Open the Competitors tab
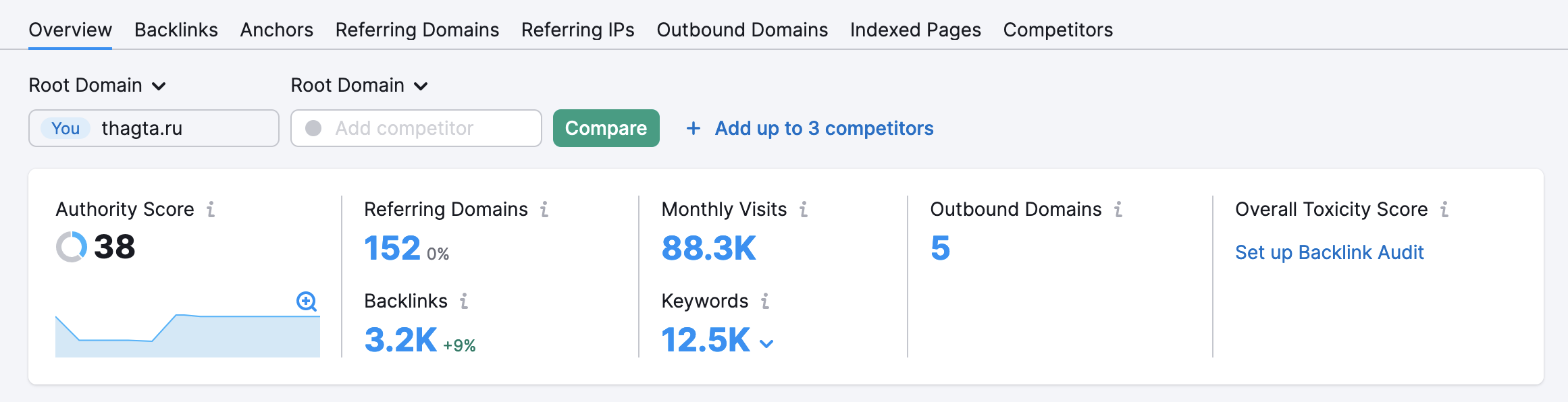1568x402 pixels. coord(1058,30)
